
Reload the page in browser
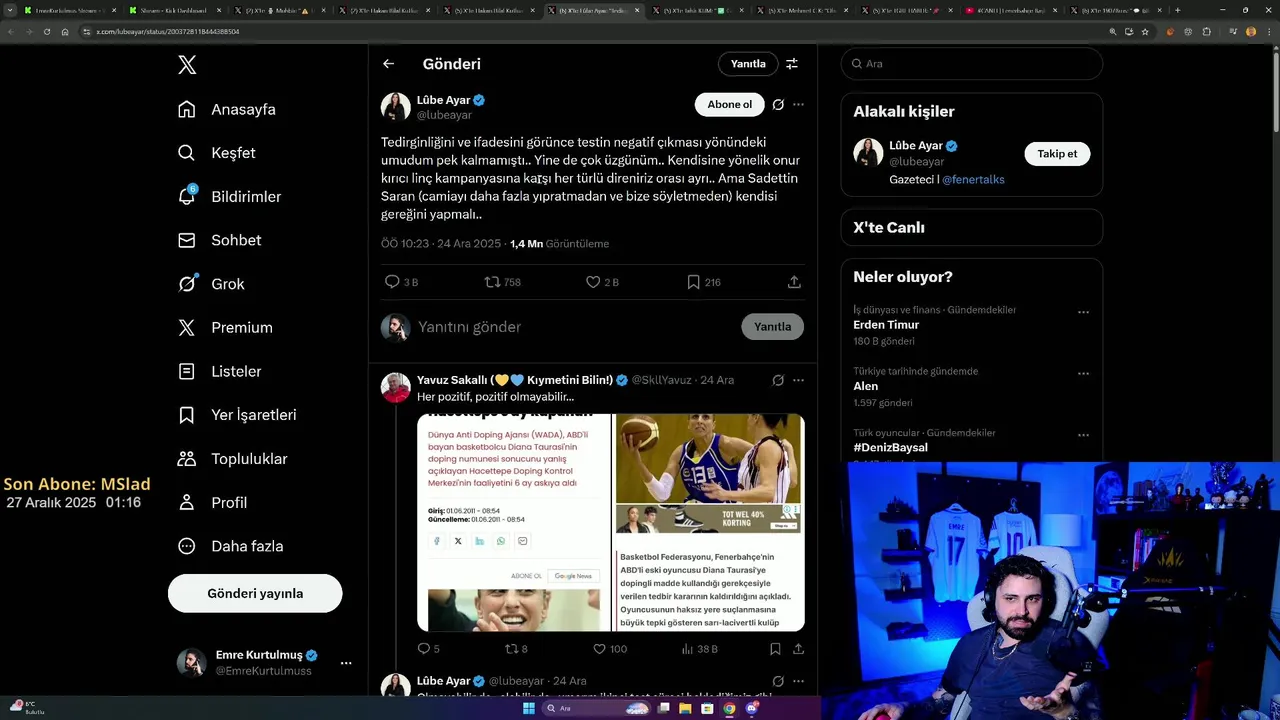pos(46,31)
